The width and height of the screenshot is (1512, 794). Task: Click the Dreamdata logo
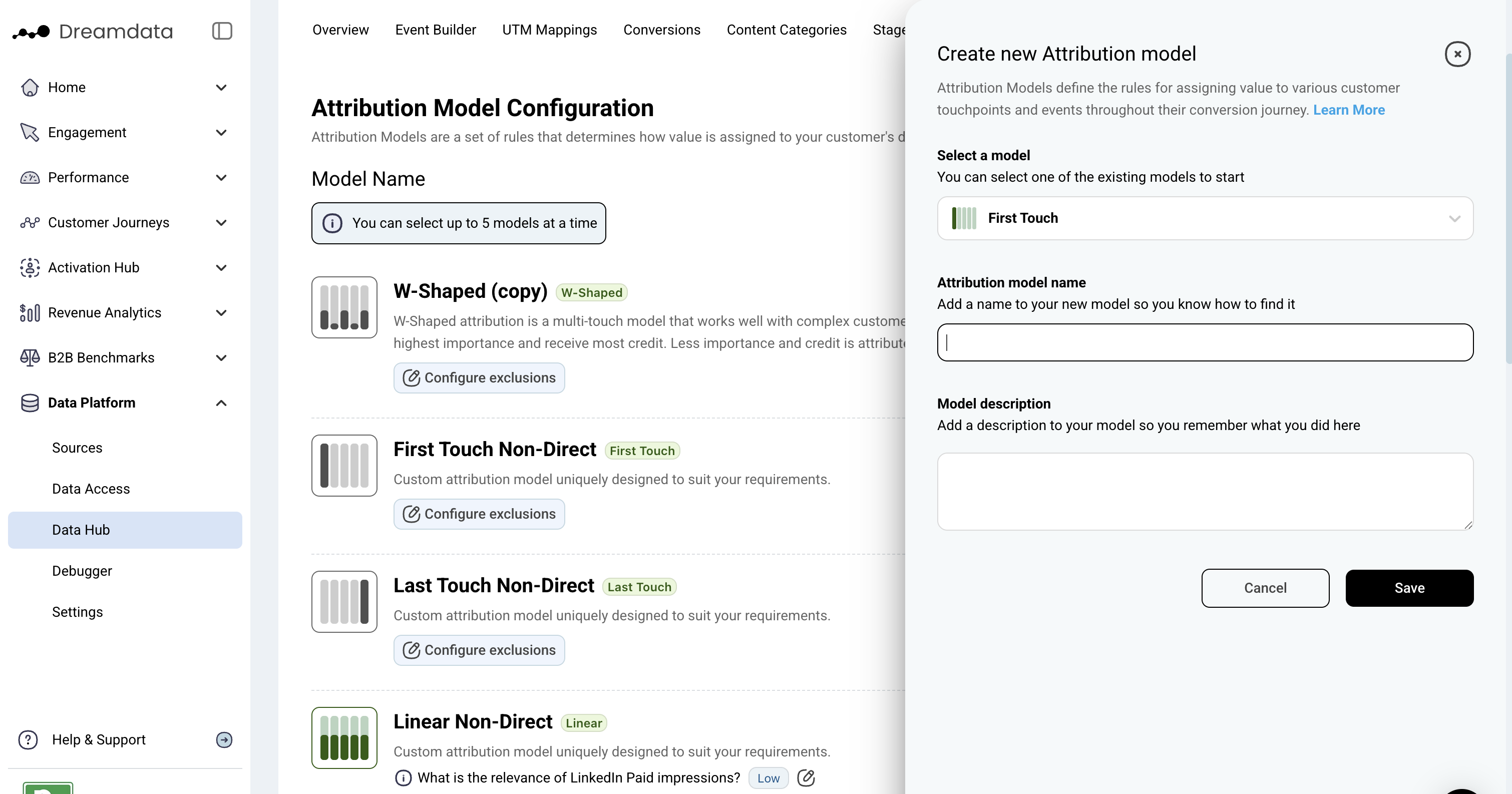93,31
